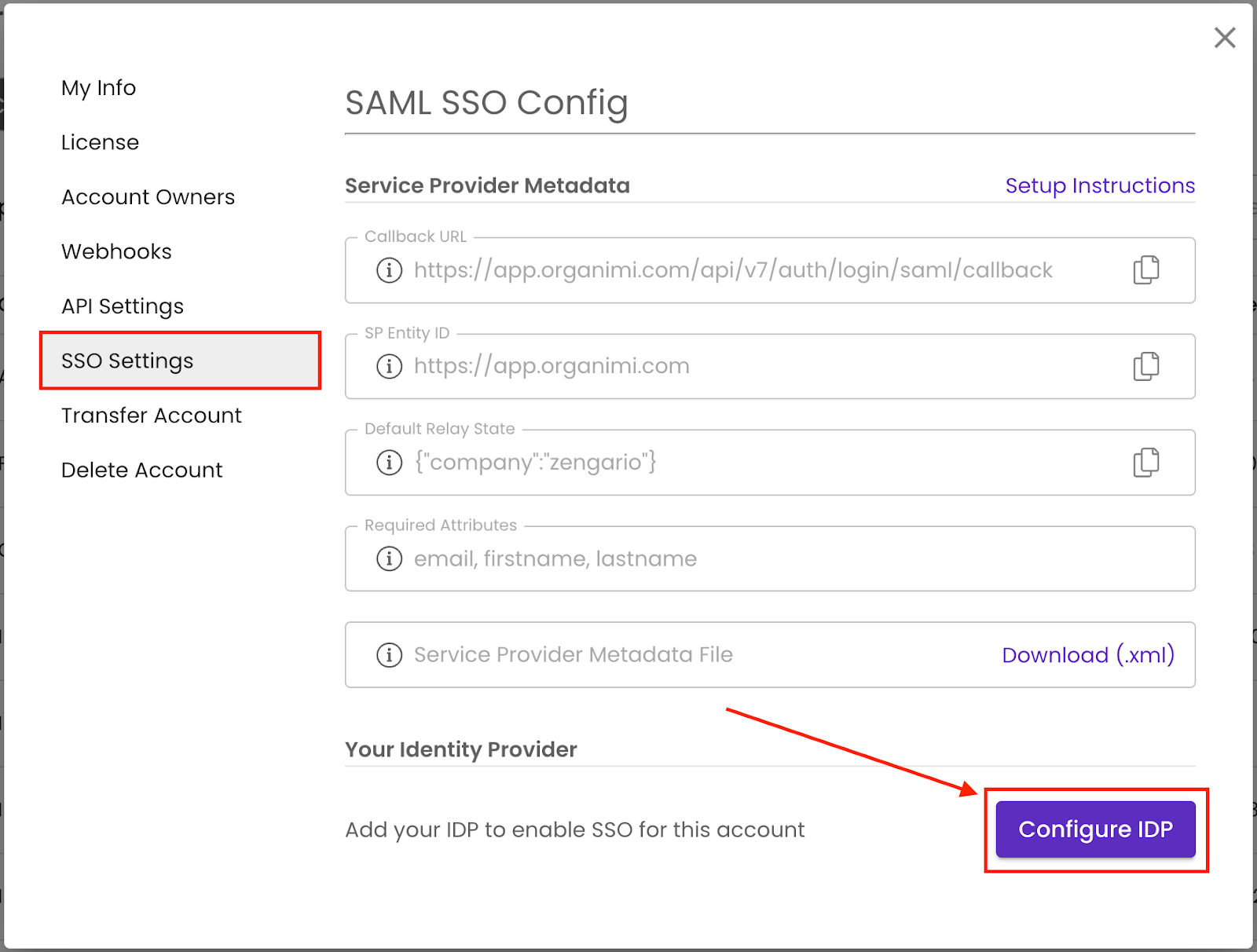The width and height of the screenshot is (1257, 952).
Task: Select the Delete Account option
Action: click(x=141, y=470)
